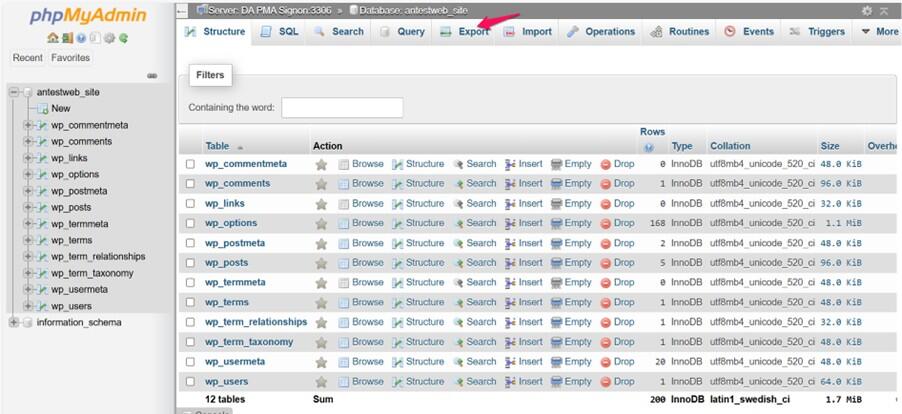Check the wp_comments row checkbox
This screenshot has height=414, width=902.
(190, 184)
